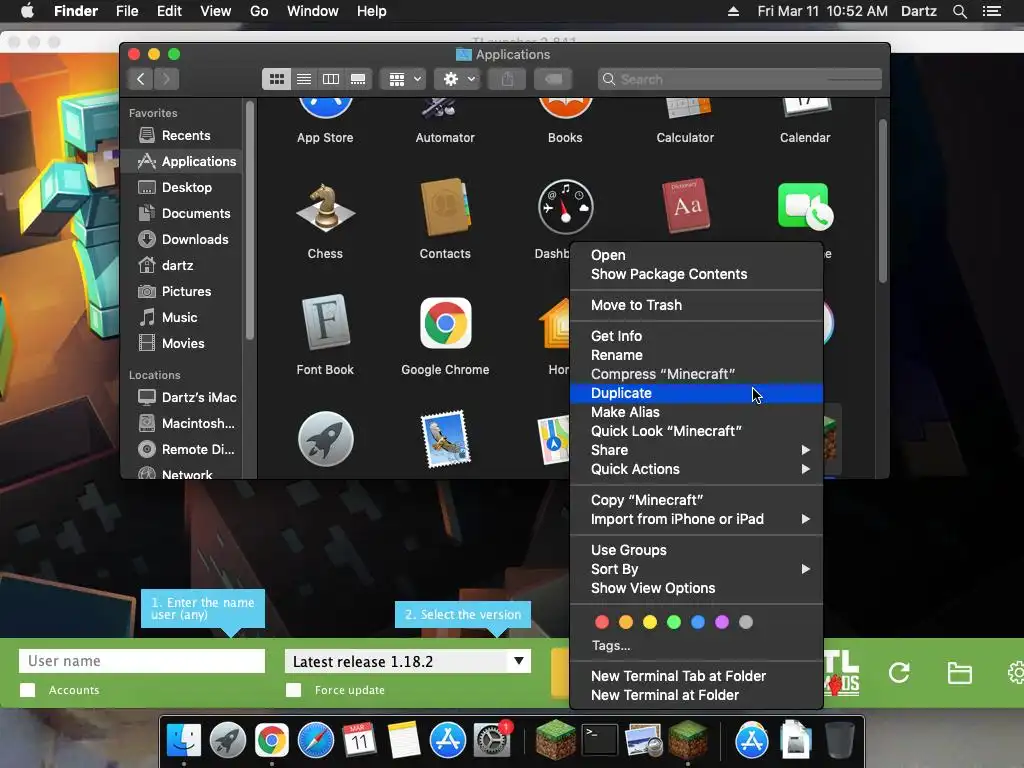Screen dimensions: 1024x768
Task: Toggle the Accounts checkbox
Action: point(27,690)
